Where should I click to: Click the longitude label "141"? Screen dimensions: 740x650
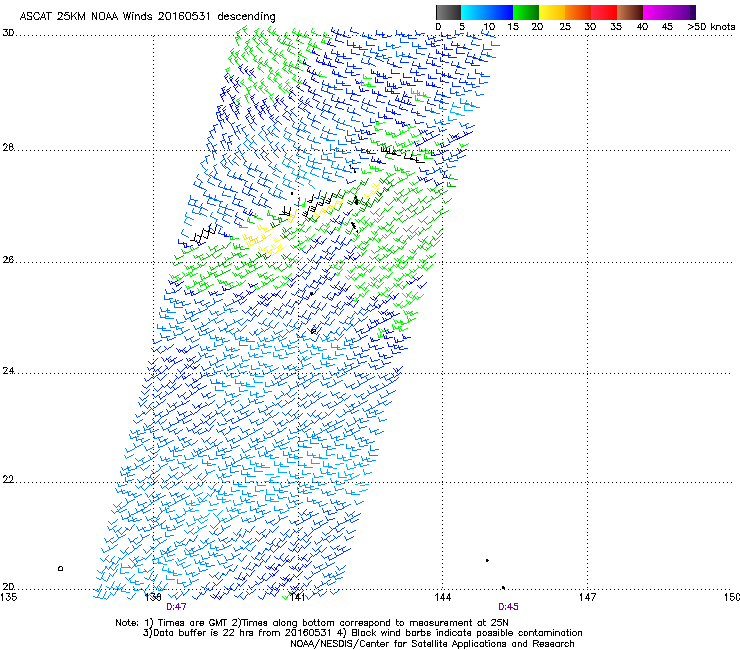pos(297,598)
